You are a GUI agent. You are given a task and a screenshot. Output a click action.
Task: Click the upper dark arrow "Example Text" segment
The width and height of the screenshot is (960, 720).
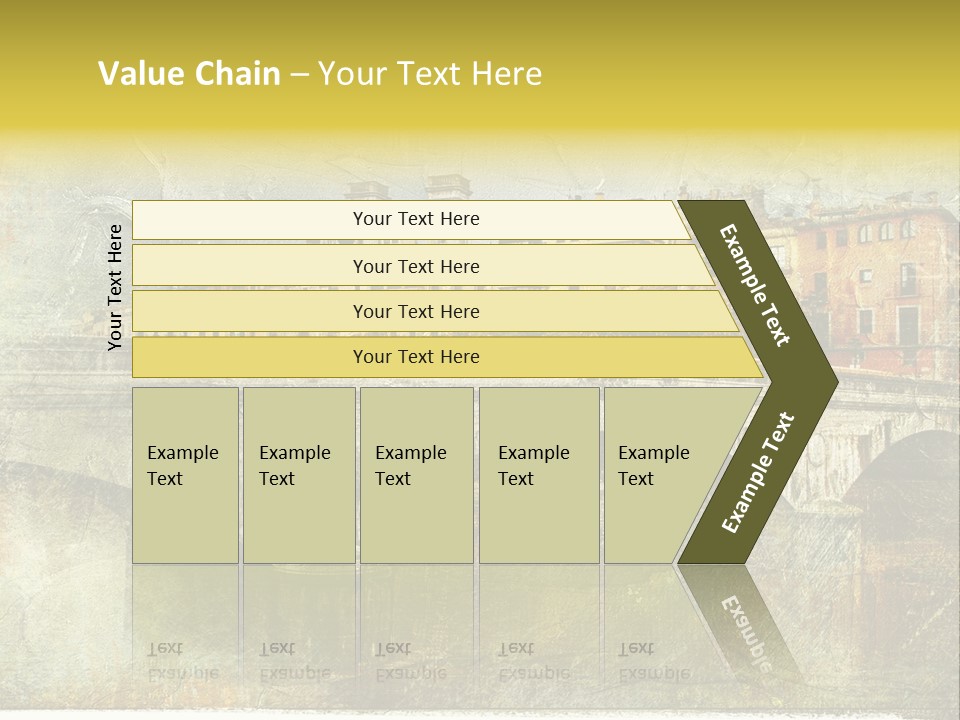756,285
